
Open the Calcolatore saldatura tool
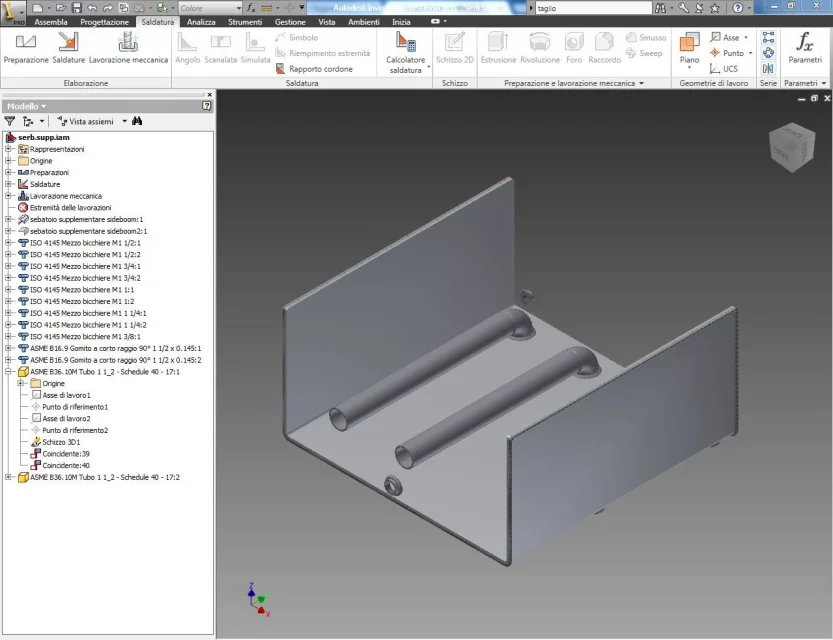[405, 52]
